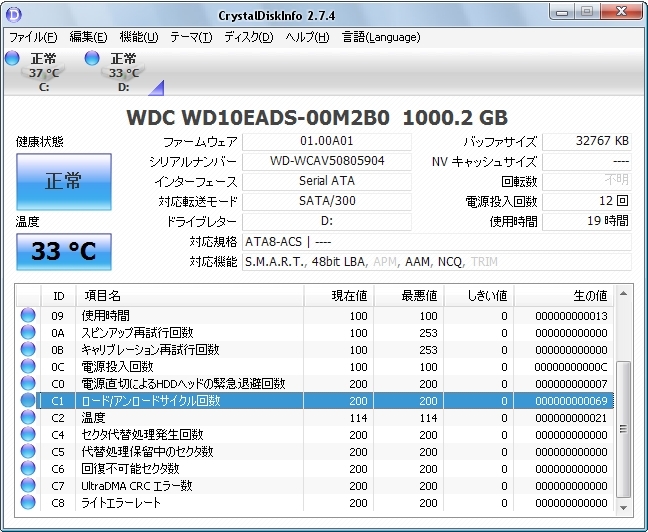Image resolution: width=648 pixels, height=532 pixels.
Task: Click status orb for C5 代替処理保留中のセクタ数
Action: coord(28,452)
